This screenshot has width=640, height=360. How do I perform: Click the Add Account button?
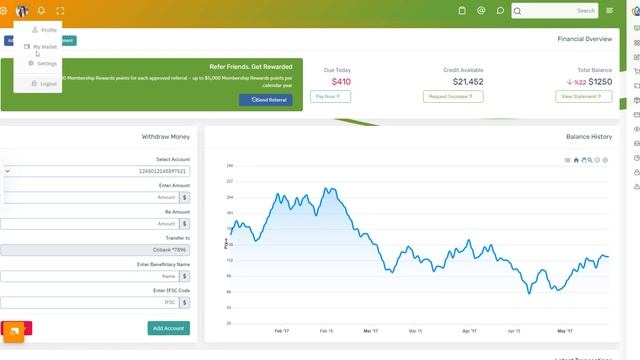point(169,328)
